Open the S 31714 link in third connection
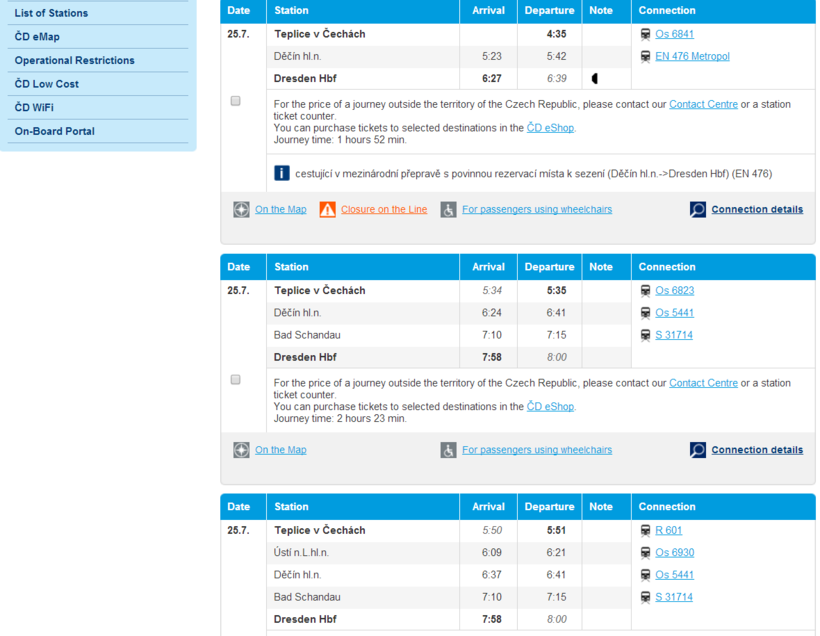 point(674,597)
